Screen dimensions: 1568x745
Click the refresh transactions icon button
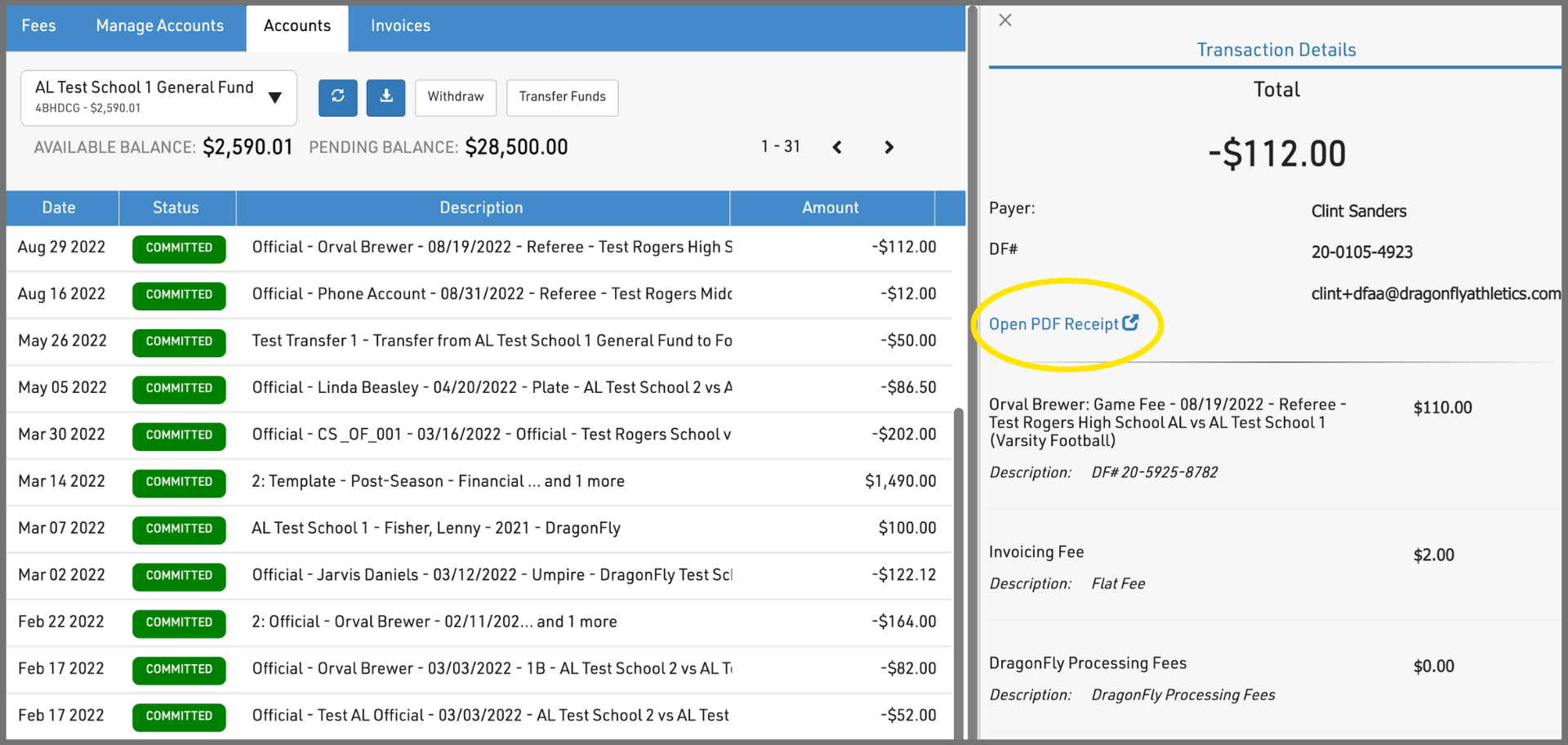pos(337,97)
